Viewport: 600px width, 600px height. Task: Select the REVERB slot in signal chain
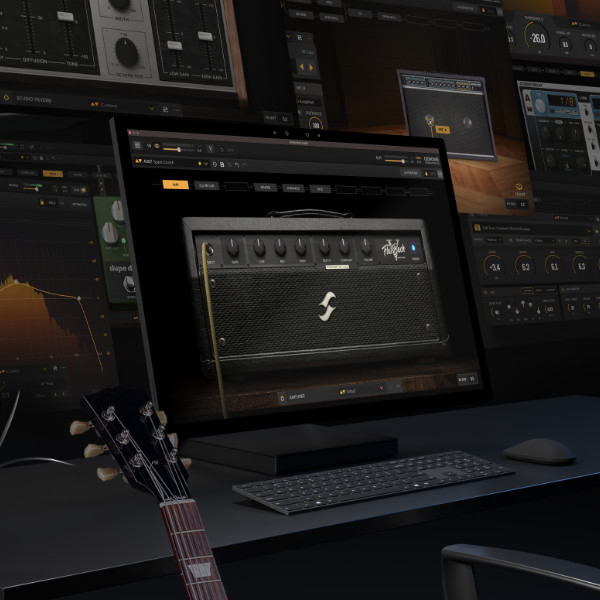tap(265, 188)
